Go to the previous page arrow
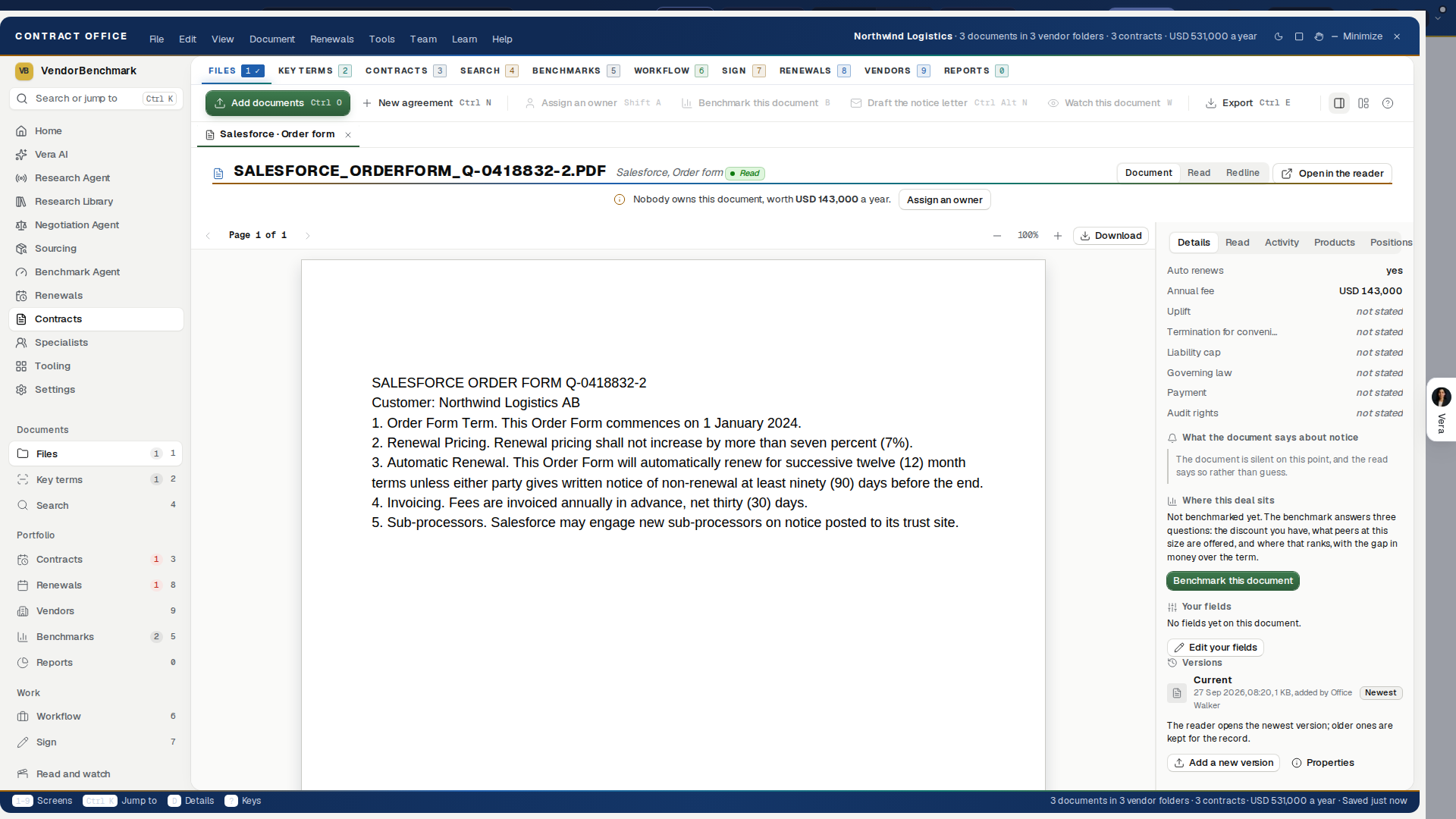Image resolution: width=1456 pixels, height=819 pixels. pos(209,236)
